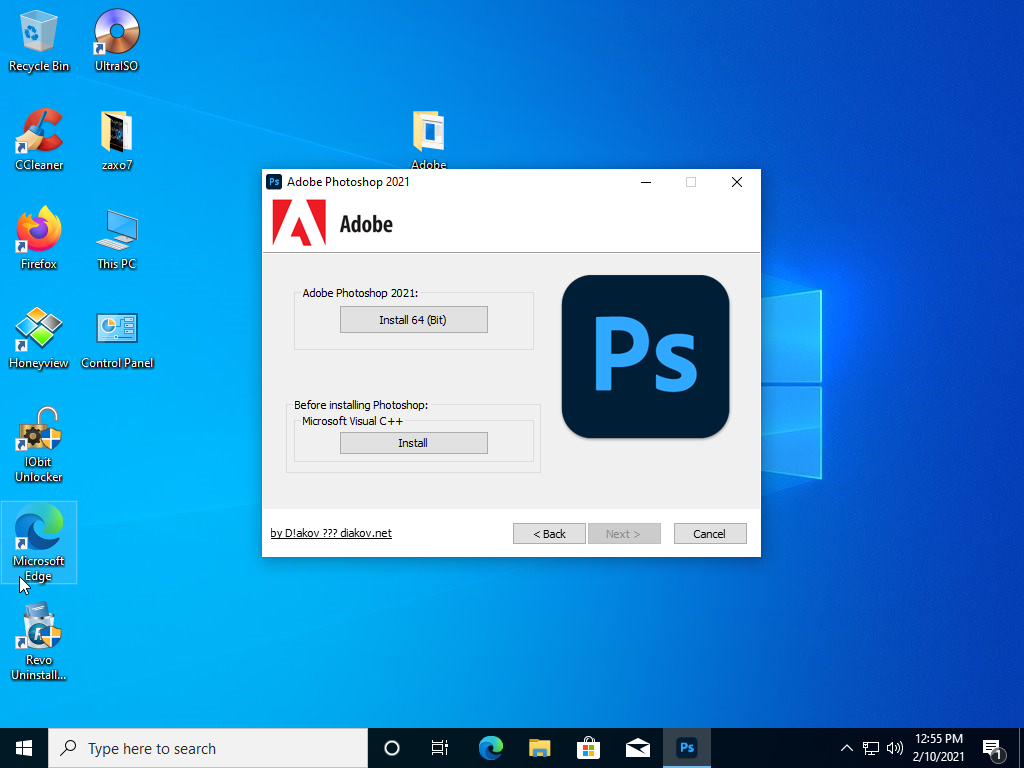
Task: Close the Adobe Photoshop 2021 installer
Action: [737, 182]
